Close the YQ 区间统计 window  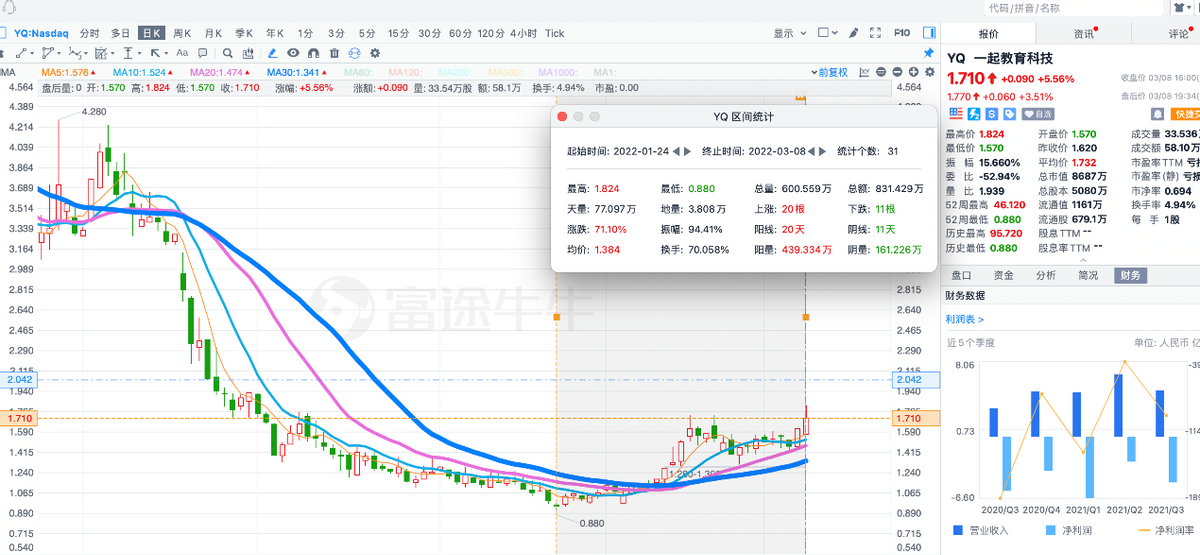pyautogui.click(x=562, y=116)
